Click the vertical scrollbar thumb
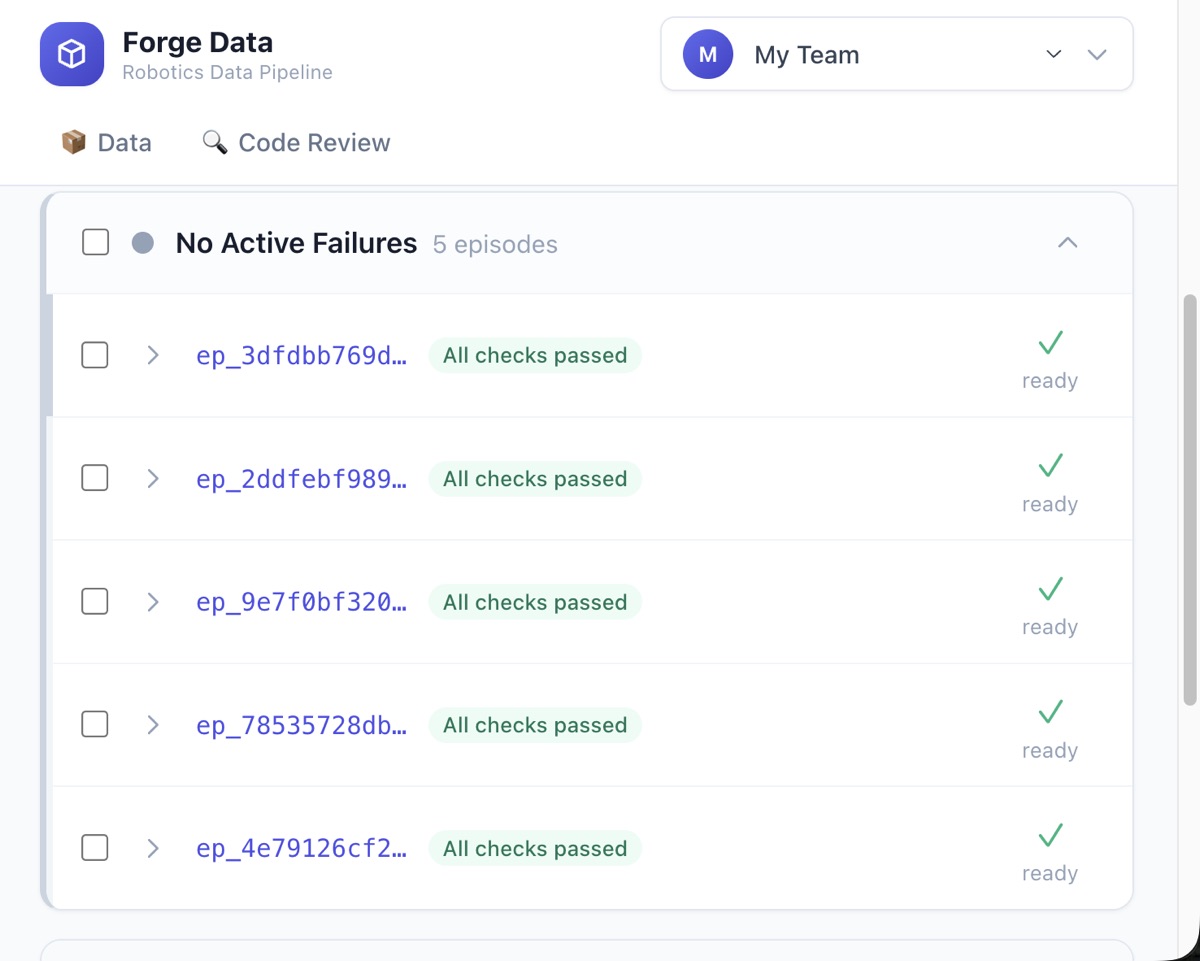Viewport: 1200px width, 961px height. (x=1190, y=500)
